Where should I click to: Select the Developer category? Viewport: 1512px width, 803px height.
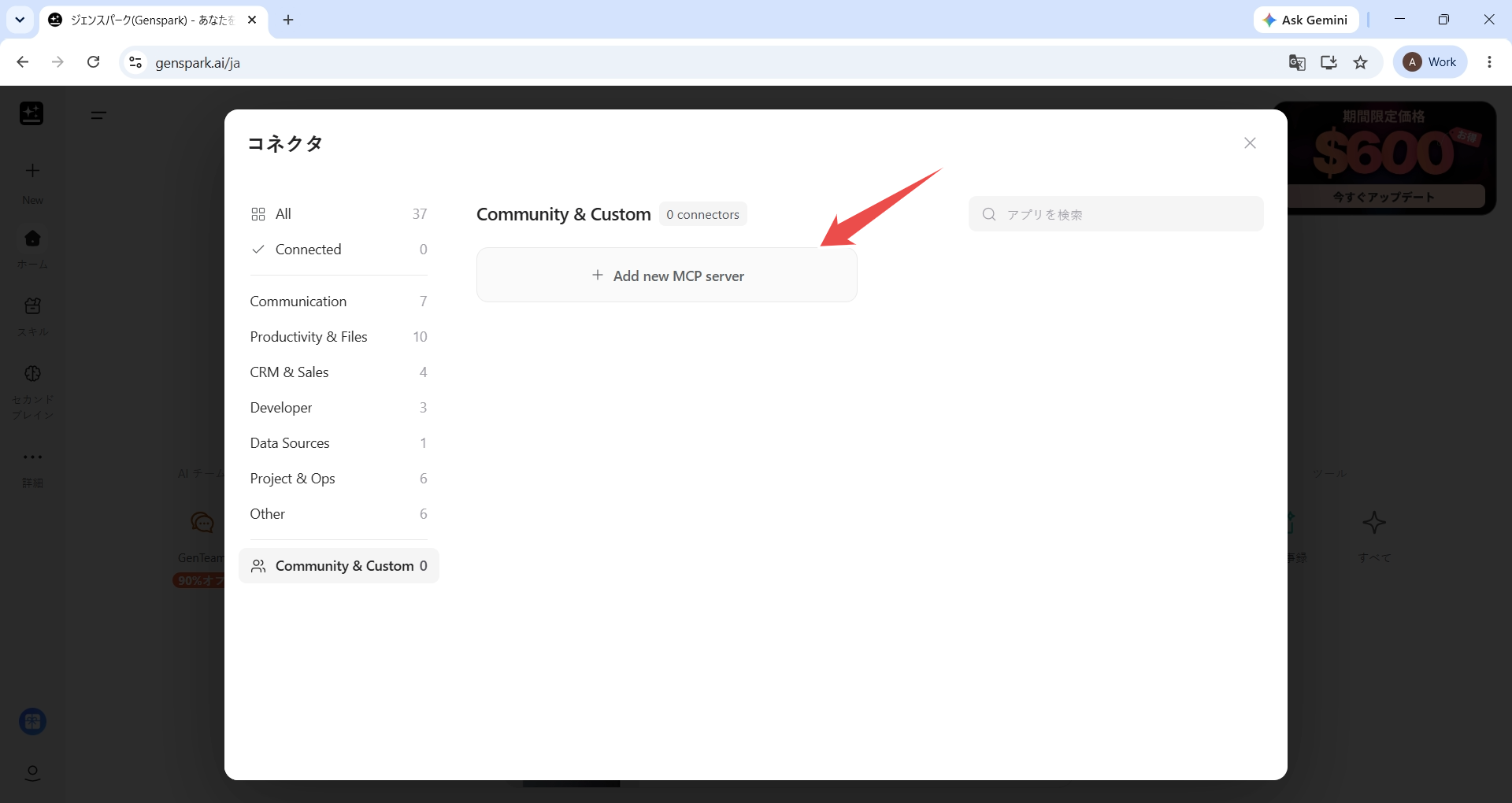[x=339, y=408]
